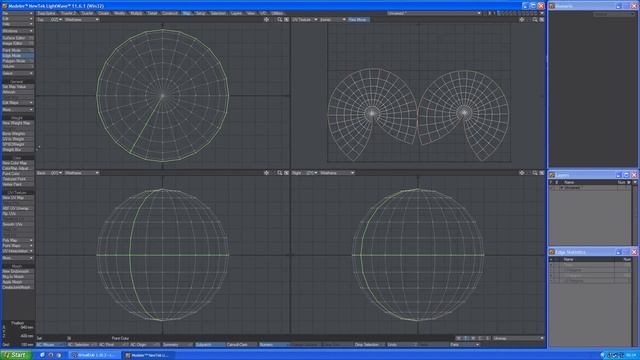This screenshot has width=640, height=360.
Task: Toggle Free Move in UV viewport
Action: 358,20
